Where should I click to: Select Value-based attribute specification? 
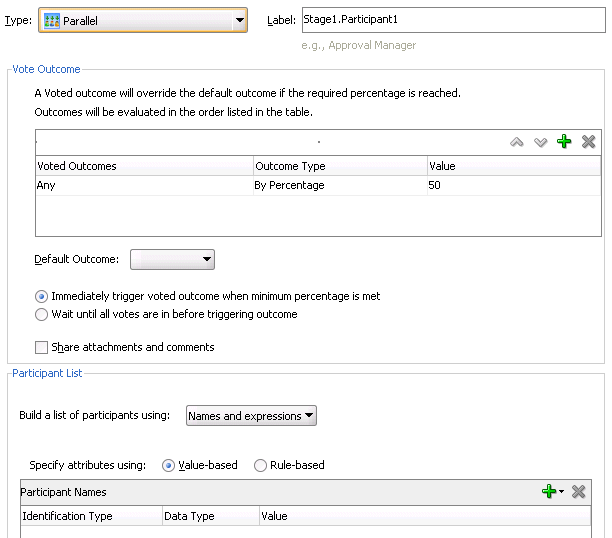pyautogui.click(x=168, y=465)
